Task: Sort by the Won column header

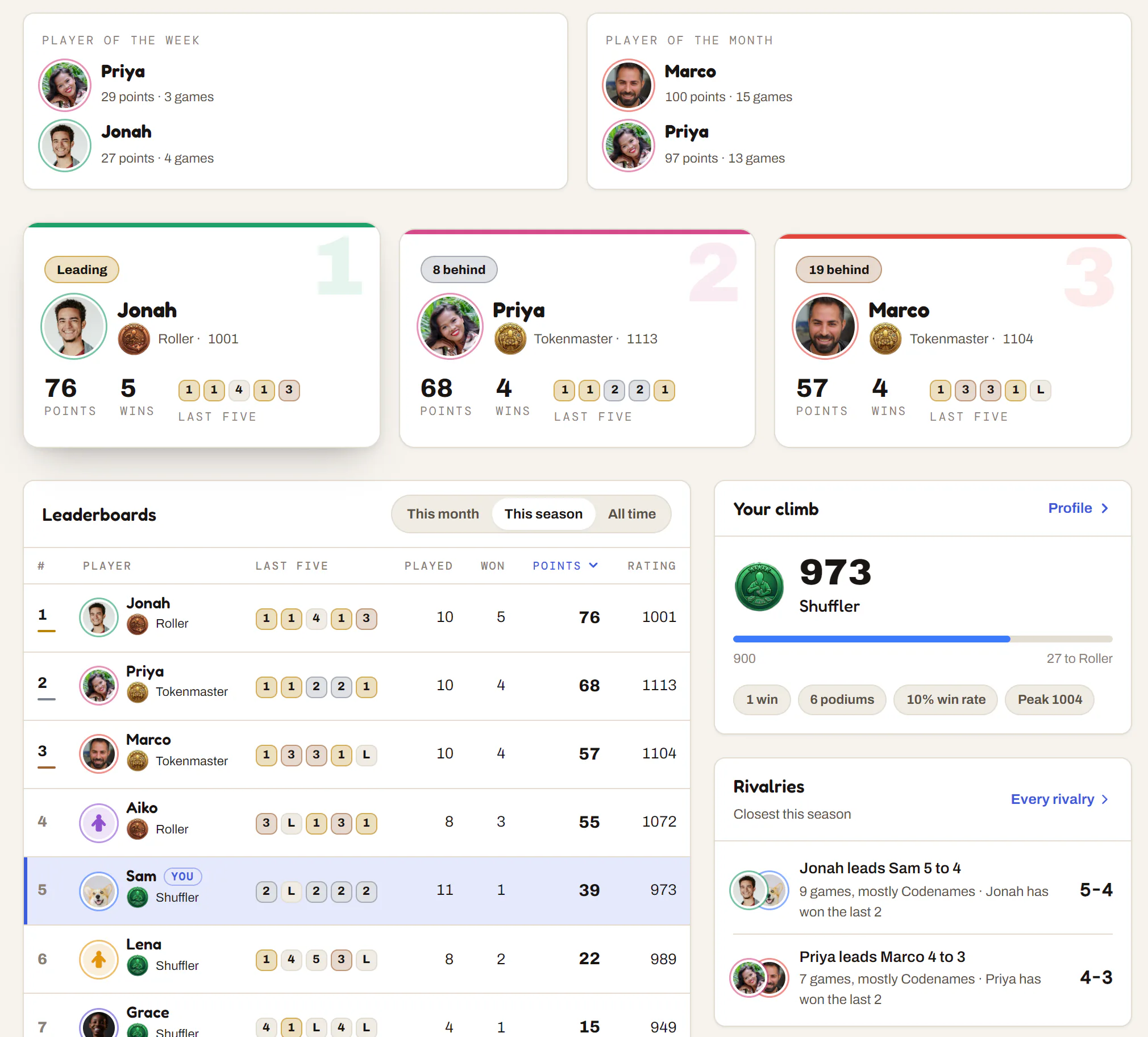Action: pyautogui.click(x=493, y=566)
